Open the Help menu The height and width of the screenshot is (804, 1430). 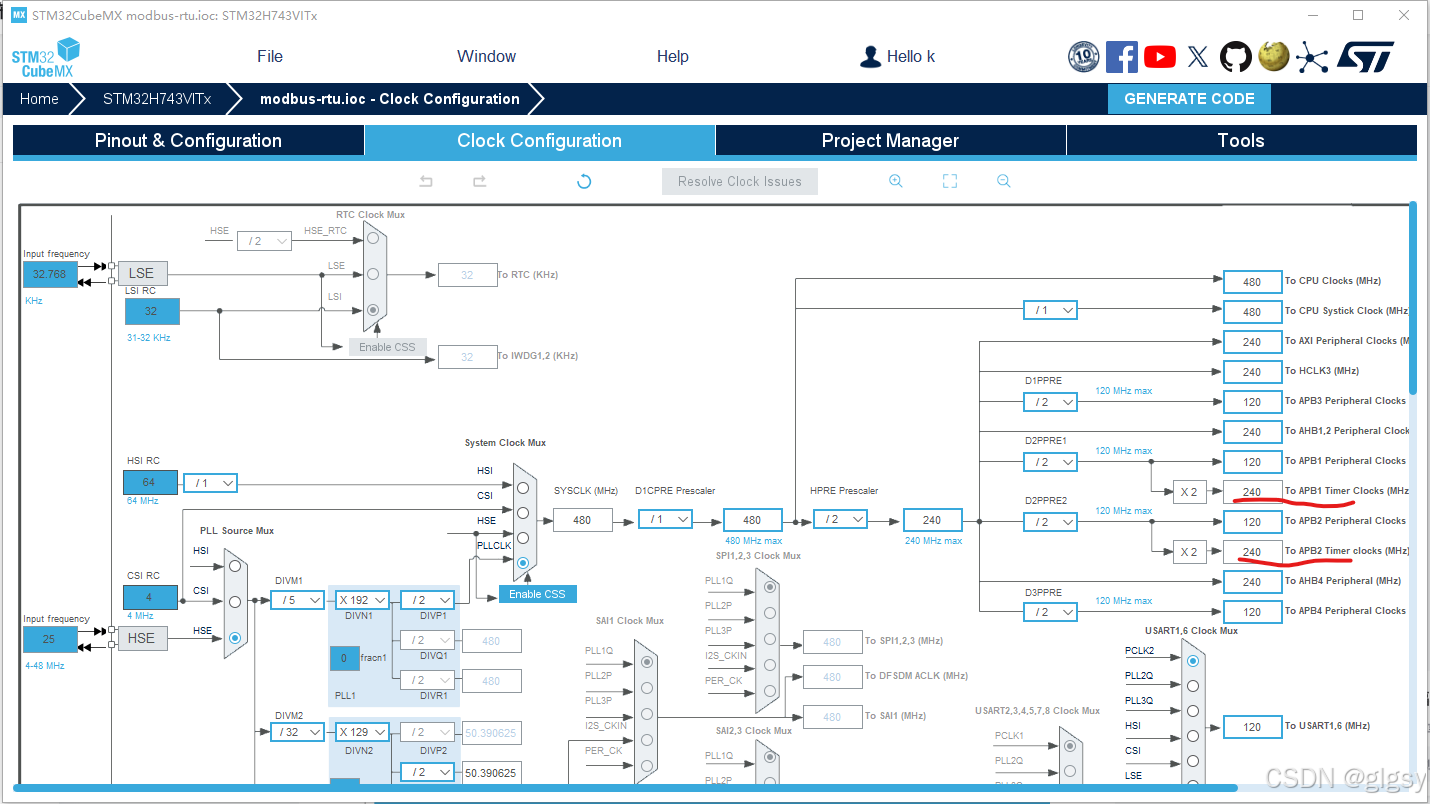(x=673, y=56)
